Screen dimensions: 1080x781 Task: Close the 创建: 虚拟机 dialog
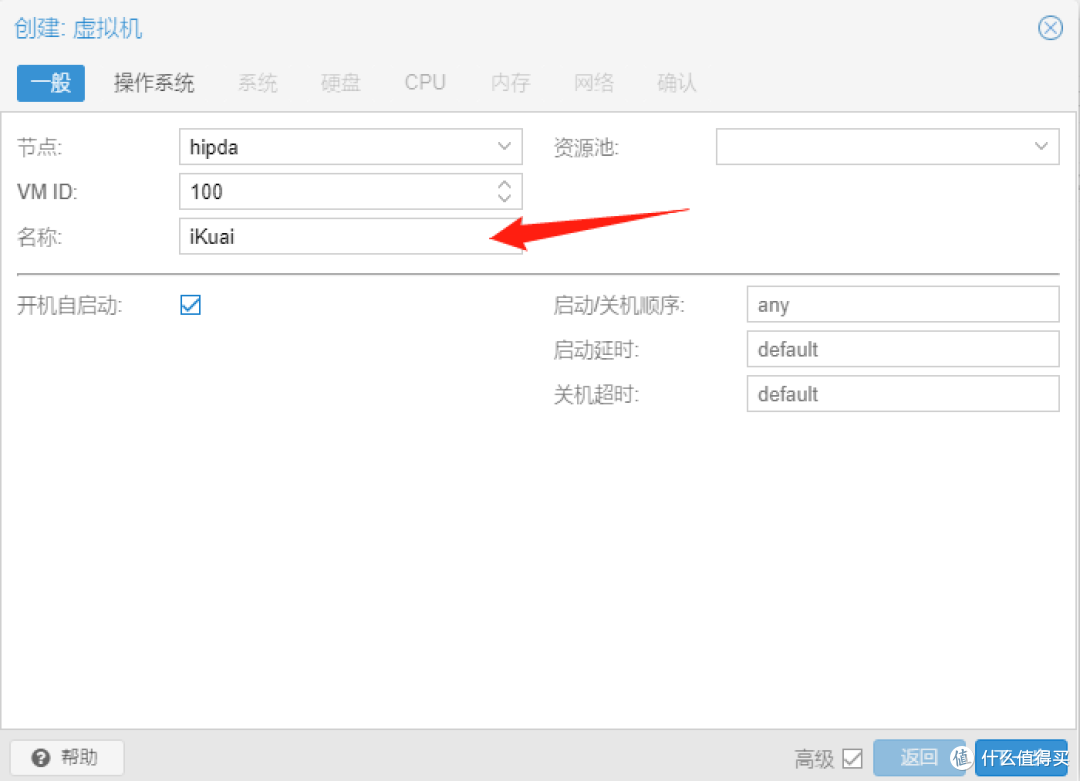pos(1050,28)
